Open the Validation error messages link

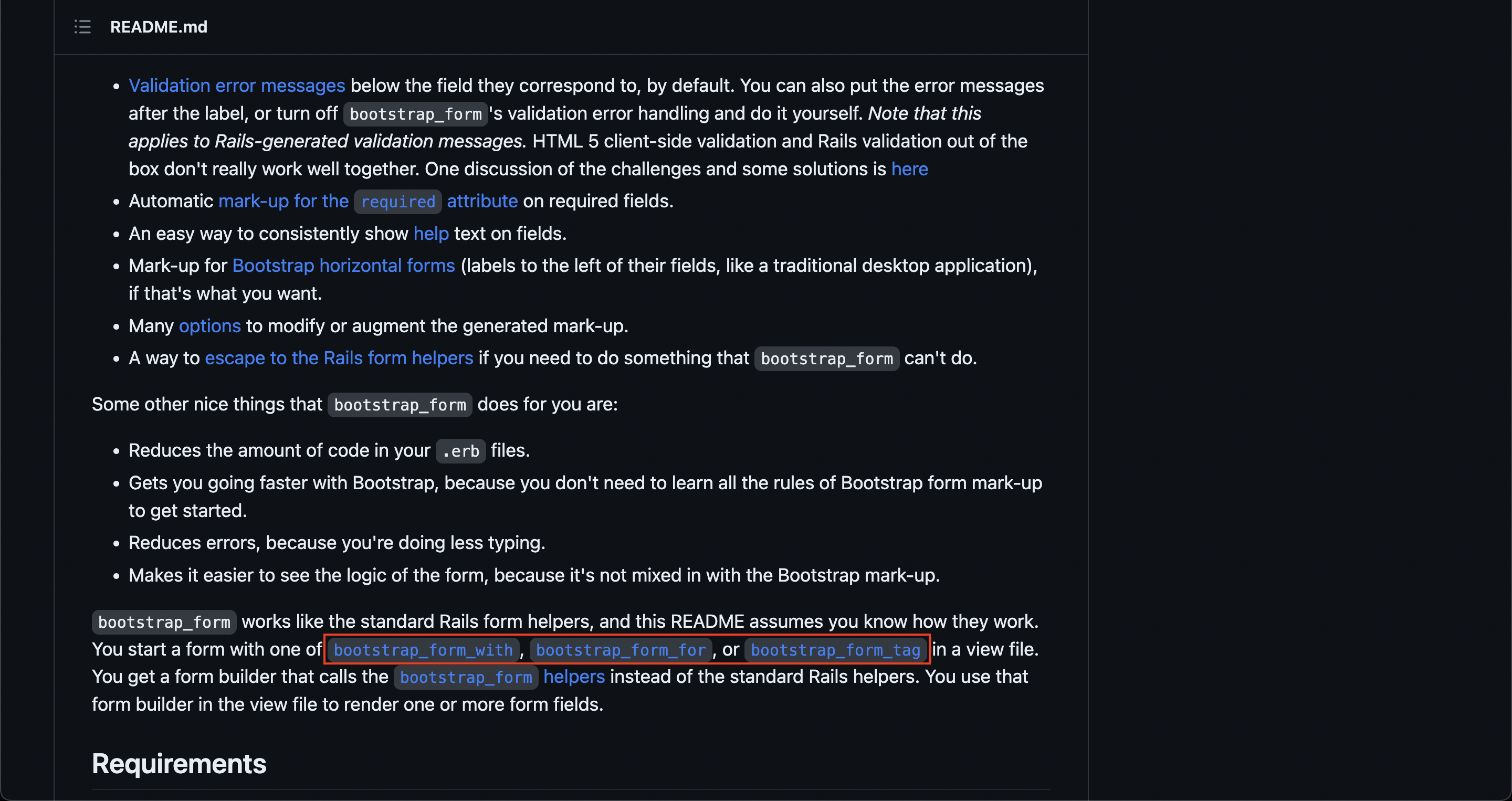coord(236,86)
